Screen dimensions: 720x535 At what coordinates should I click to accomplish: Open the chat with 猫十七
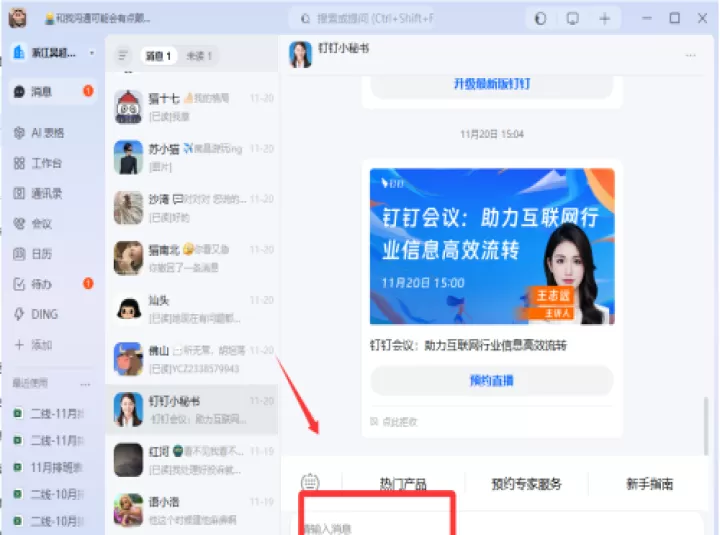pos(192,107)
